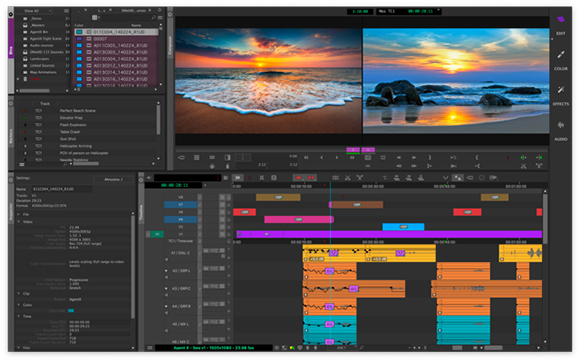The height and width of the screenshot is (361, 580).
Task: Switch to the Effects workspace icon
Action: (561, 90)
